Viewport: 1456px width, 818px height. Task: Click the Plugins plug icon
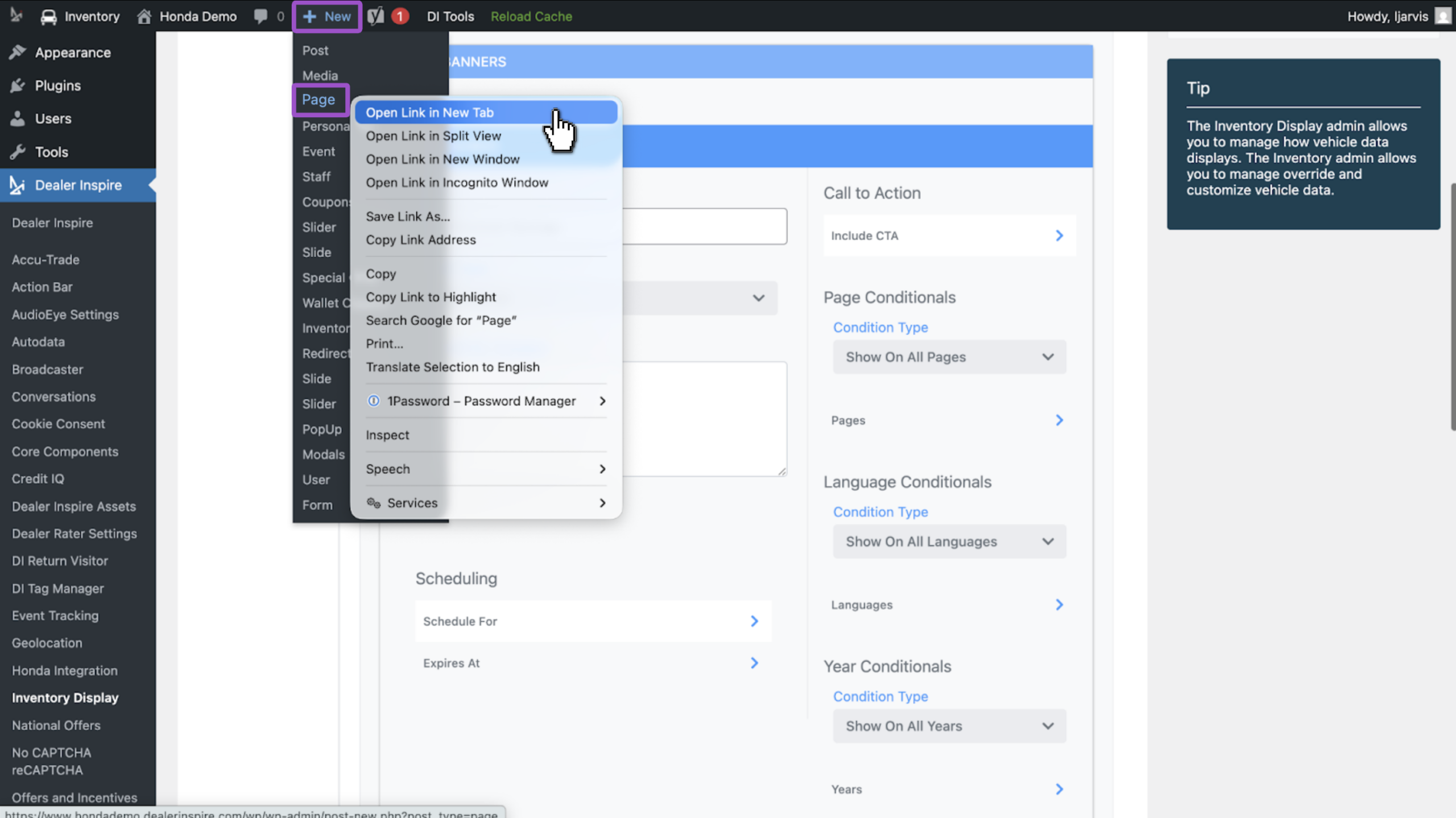[x=18, y=85]
